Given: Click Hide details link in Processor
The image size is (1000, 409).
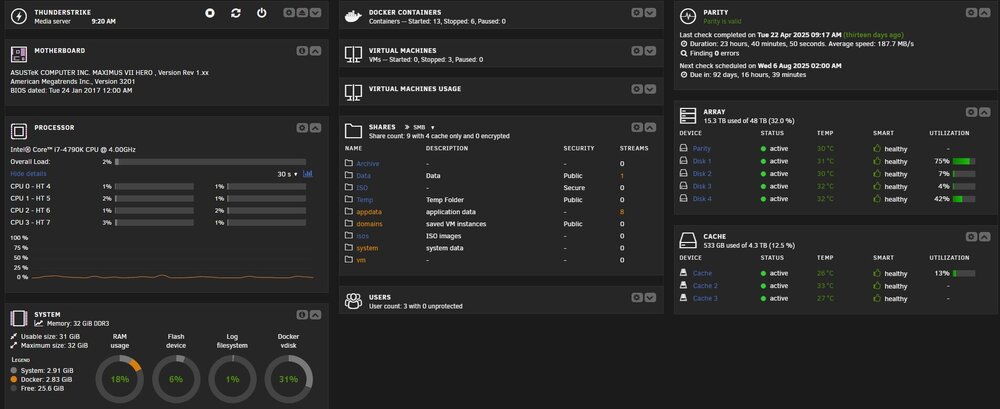Looking at the screenshot, I should (28, 174).
